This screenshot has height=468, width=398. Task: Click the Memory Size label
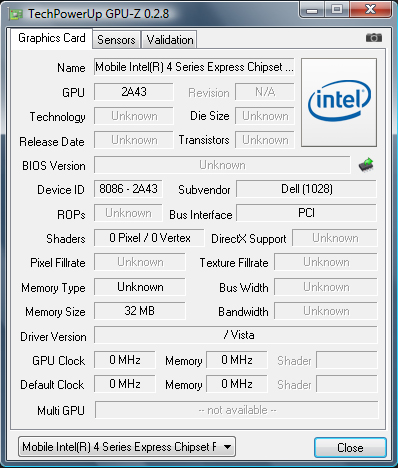click(55, 312)
